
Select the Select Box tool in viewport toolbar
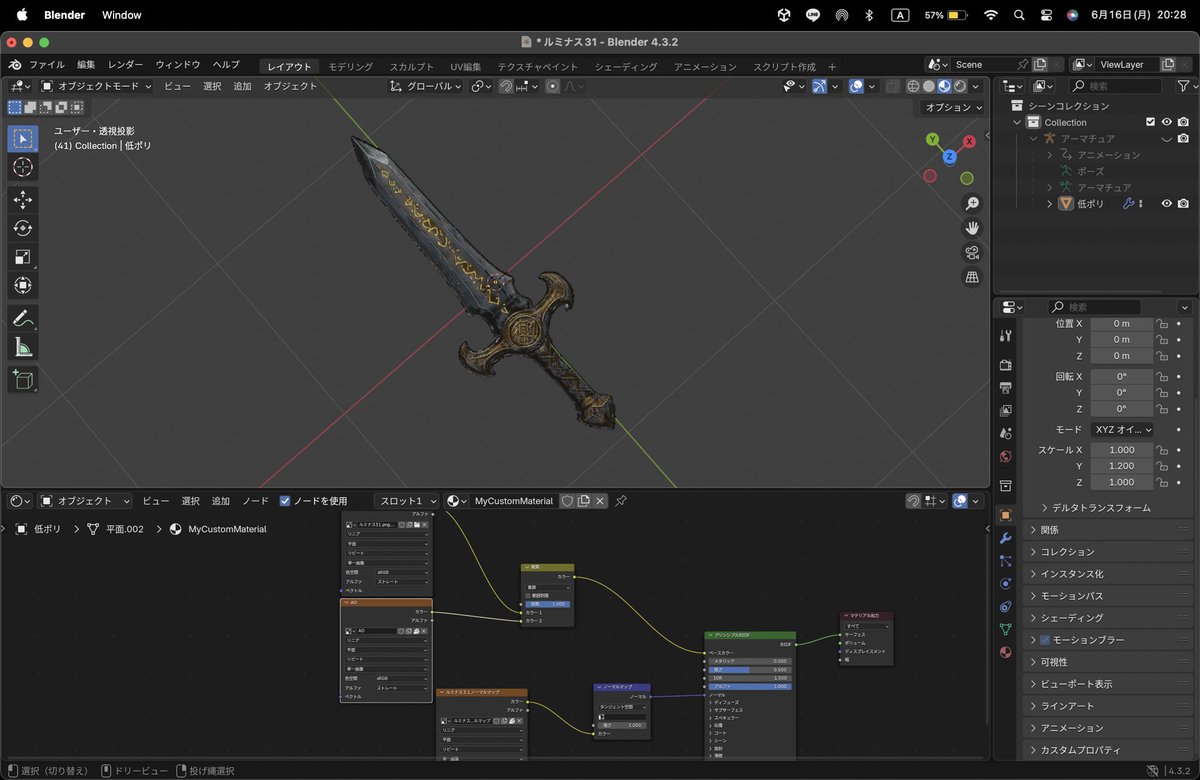pyautogui.click(x=23, y=138)
